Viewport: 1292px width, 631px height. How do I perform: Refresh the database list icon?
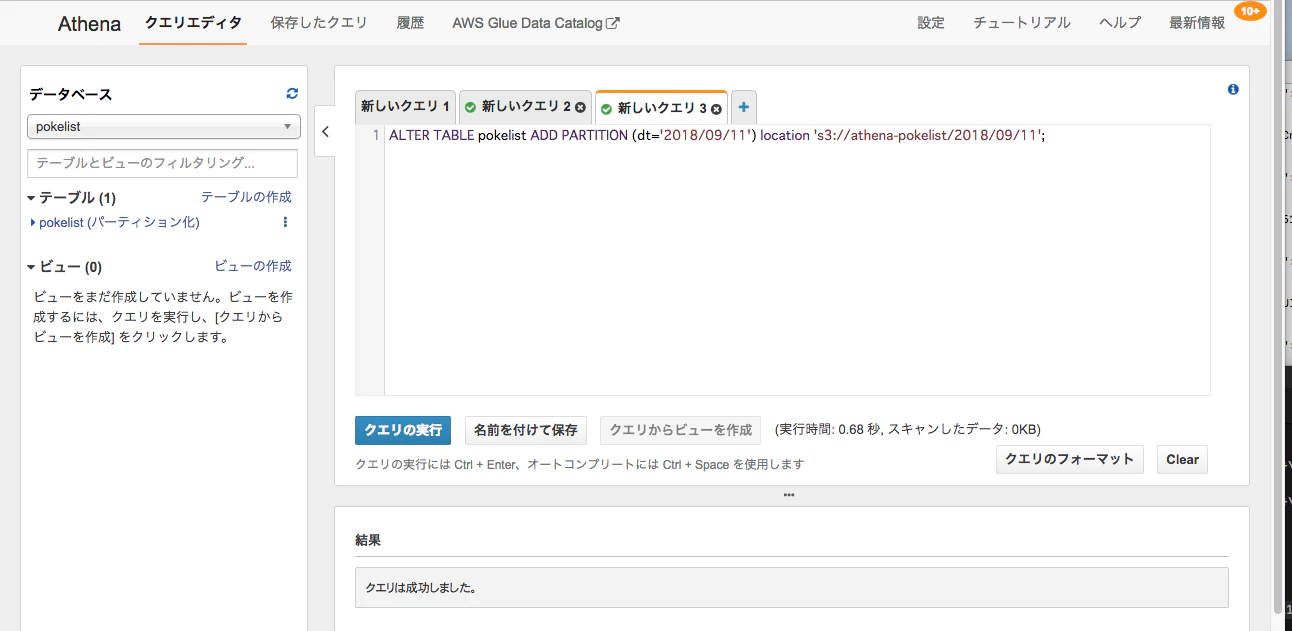[292, 93]
